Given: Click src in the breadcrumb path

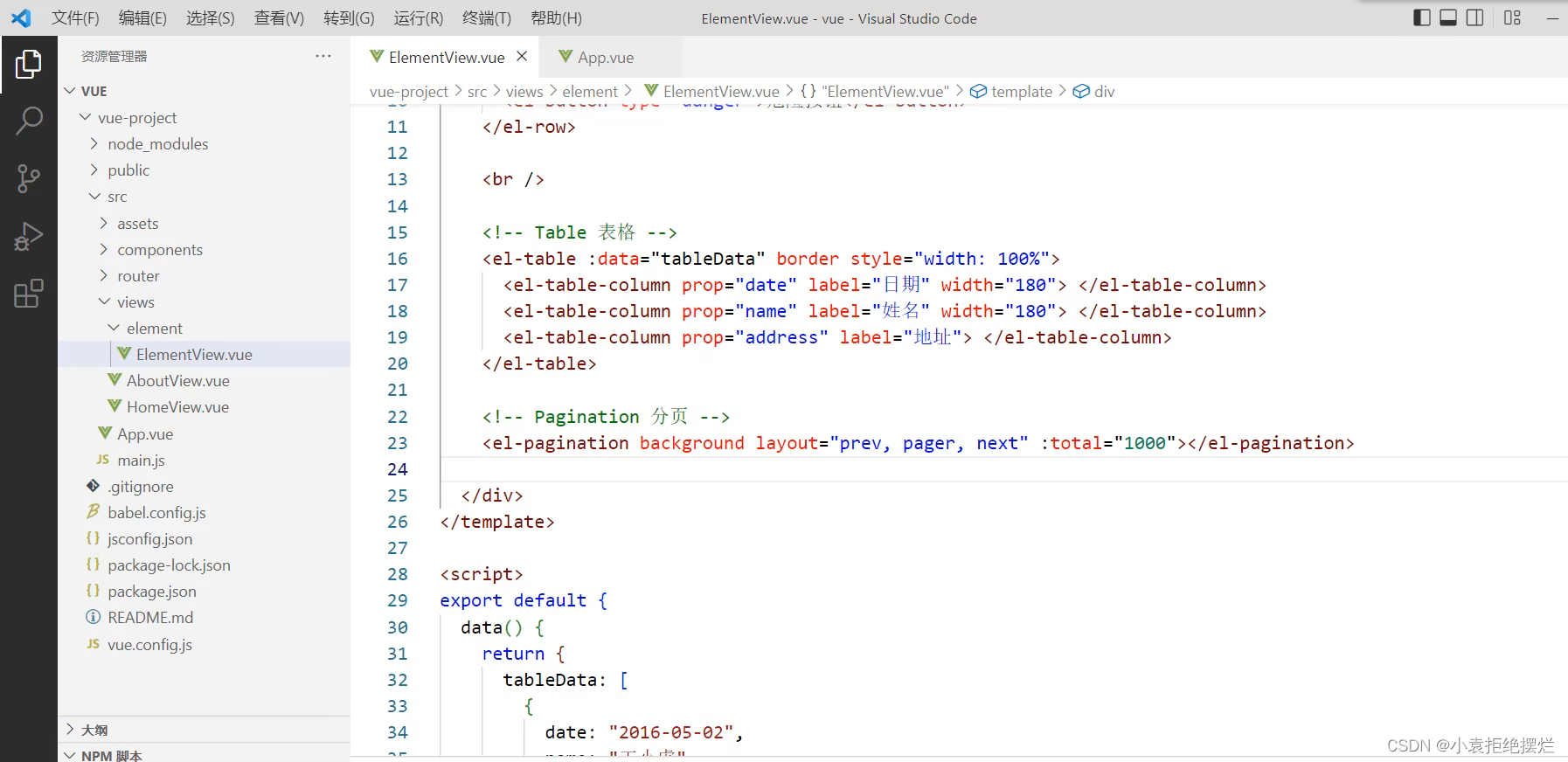Looking at the screenshot, I should coord(477,92).
